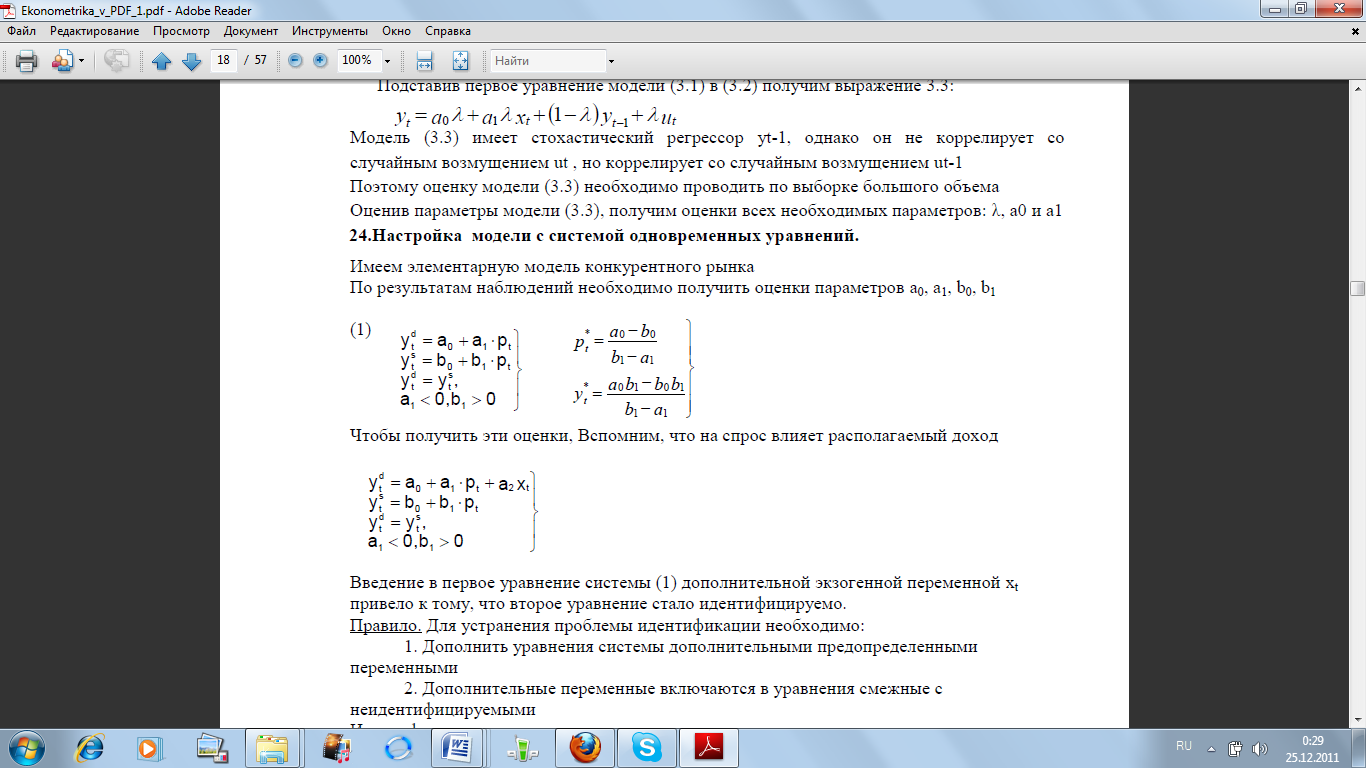Click the line 'Имеем элементарную модель конкурентного рынка'
Viewport: 1366px width, 768px height.
[x=551, y=266]
